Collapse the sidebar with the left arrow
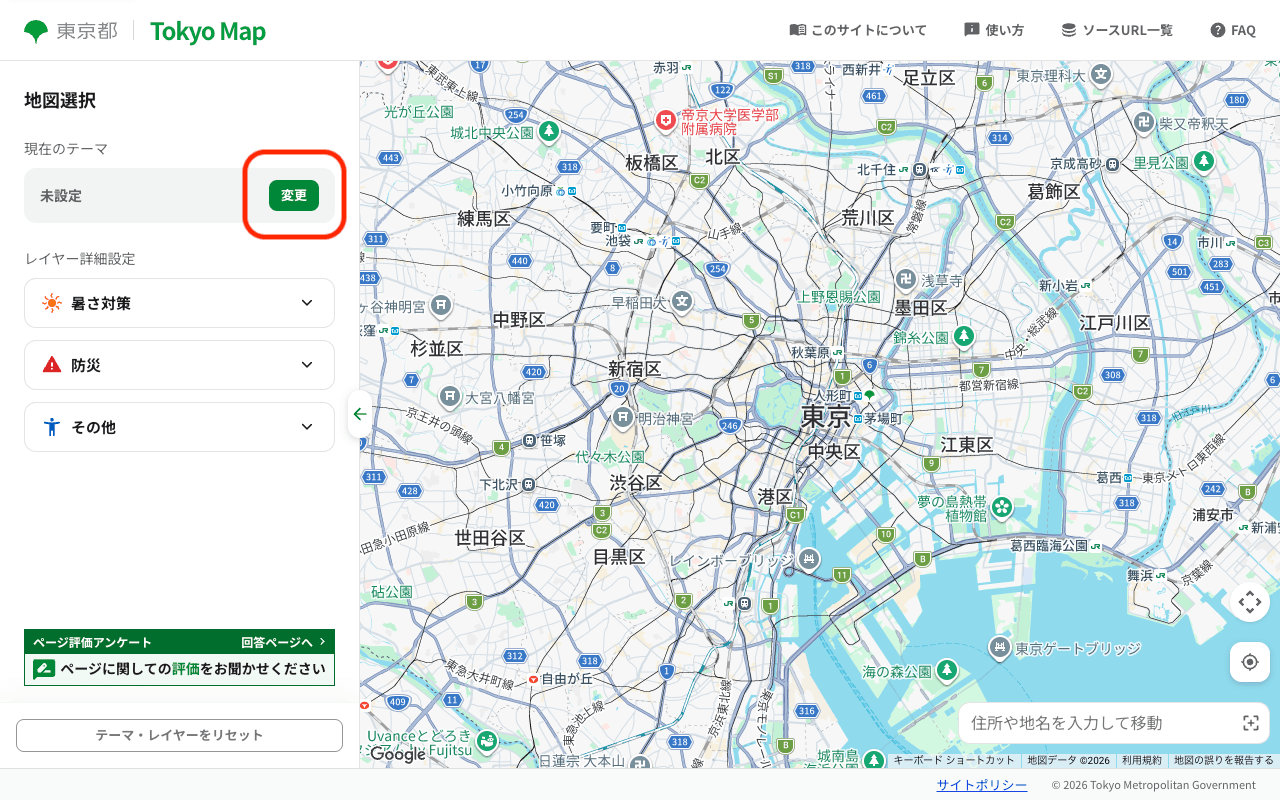This screenshot has width=1280, height=800. tap(359, 414)
